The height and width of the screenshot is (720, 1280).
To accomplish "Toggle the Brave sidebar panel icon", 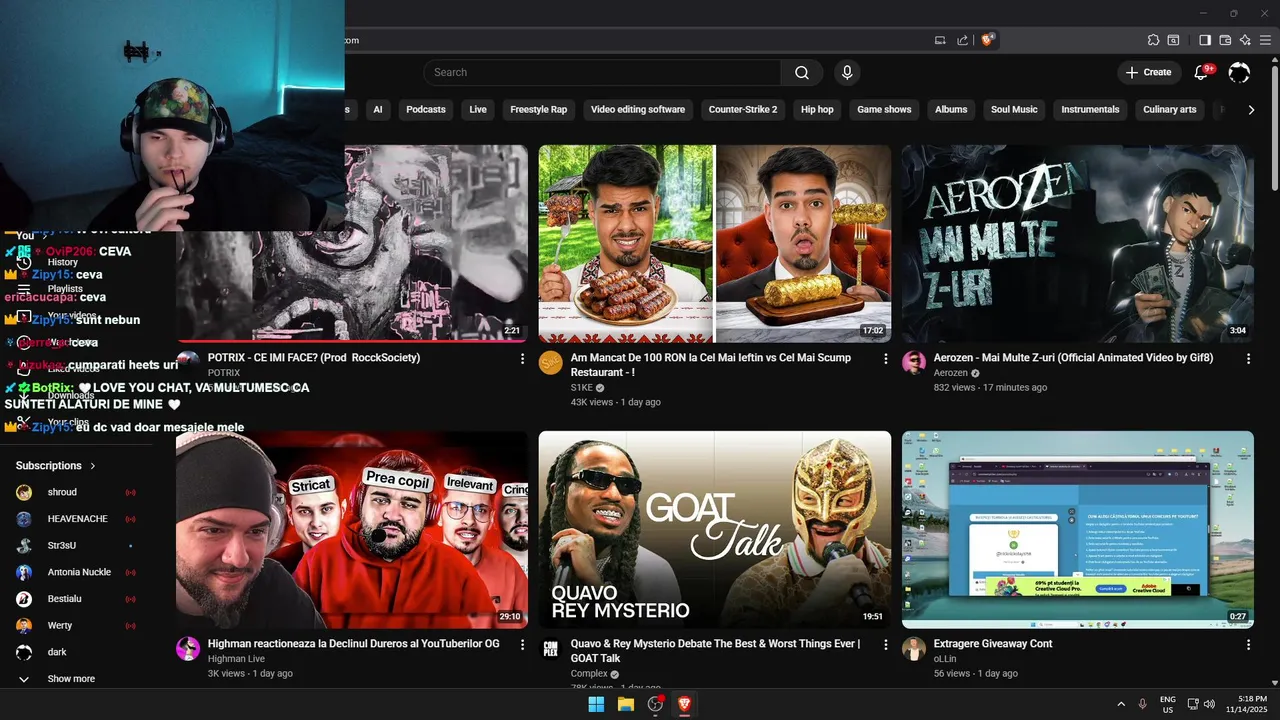I will click(1205, 40).
